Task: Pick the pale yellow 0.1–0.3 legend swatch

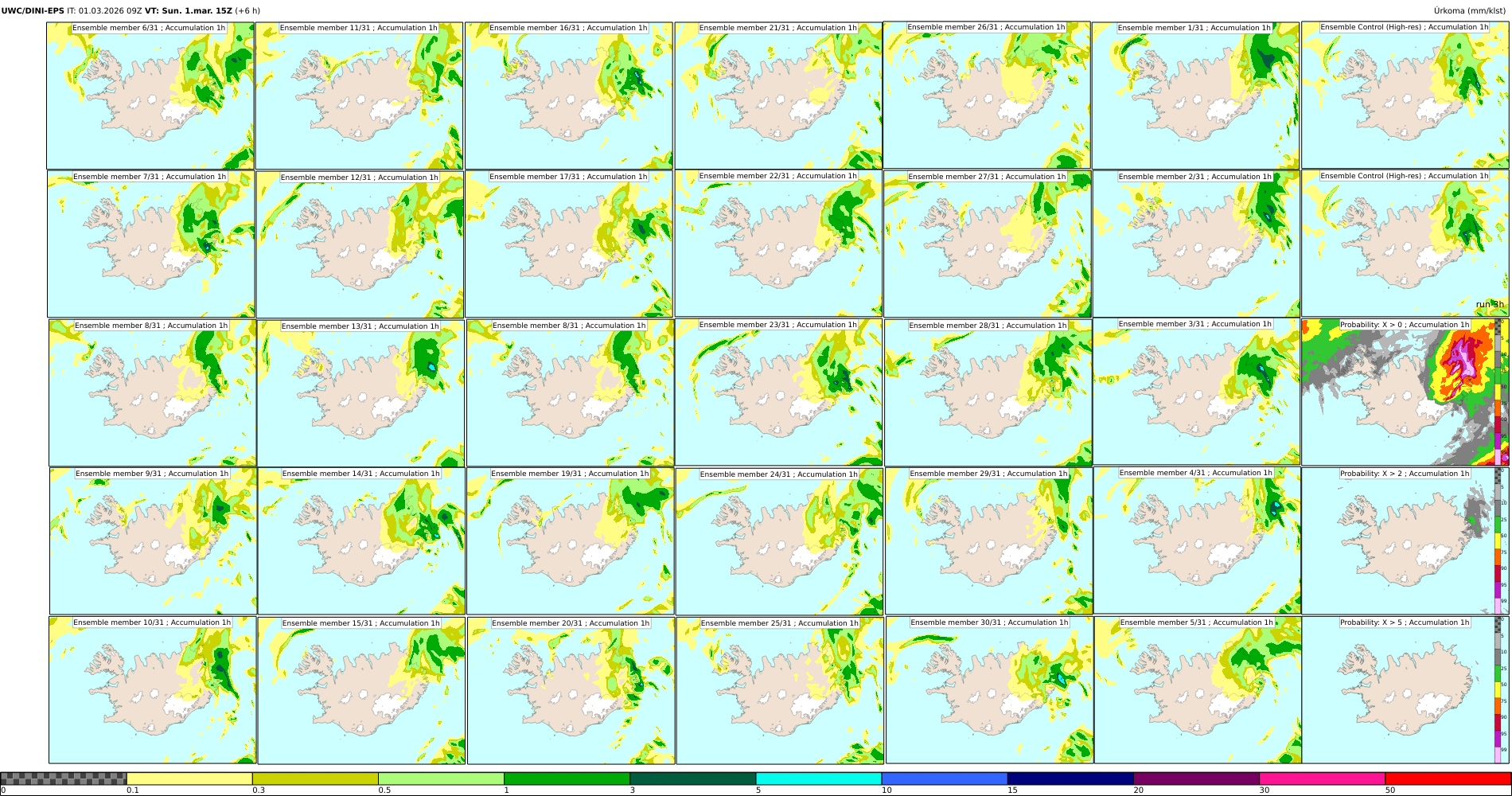Action: pyautogui.click(x=189, y=778)
